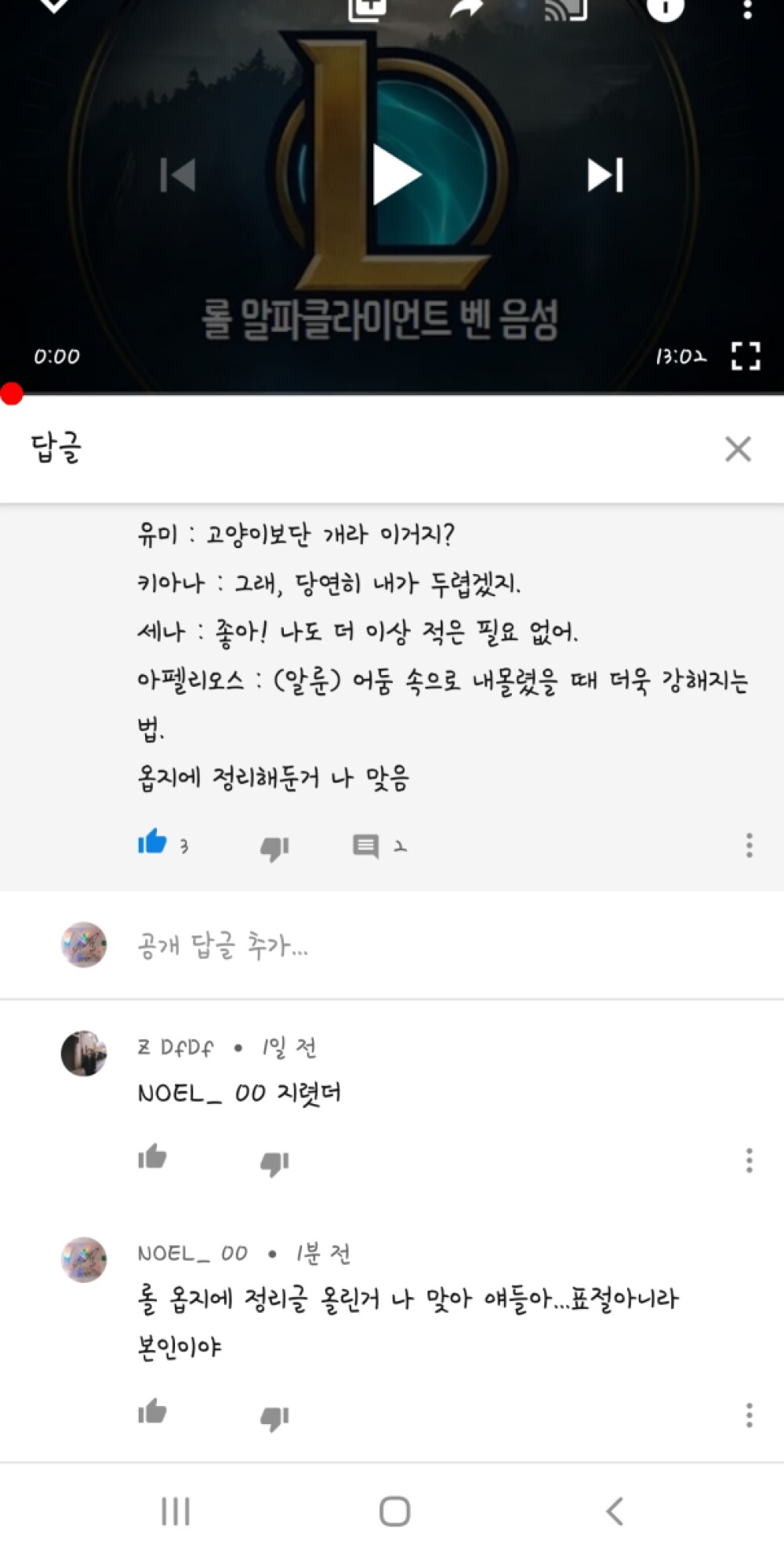Minimize the video with the down chevron
Image resolution: width=784 pixels, height=1555 pixels.
click(x=53, y=6)
